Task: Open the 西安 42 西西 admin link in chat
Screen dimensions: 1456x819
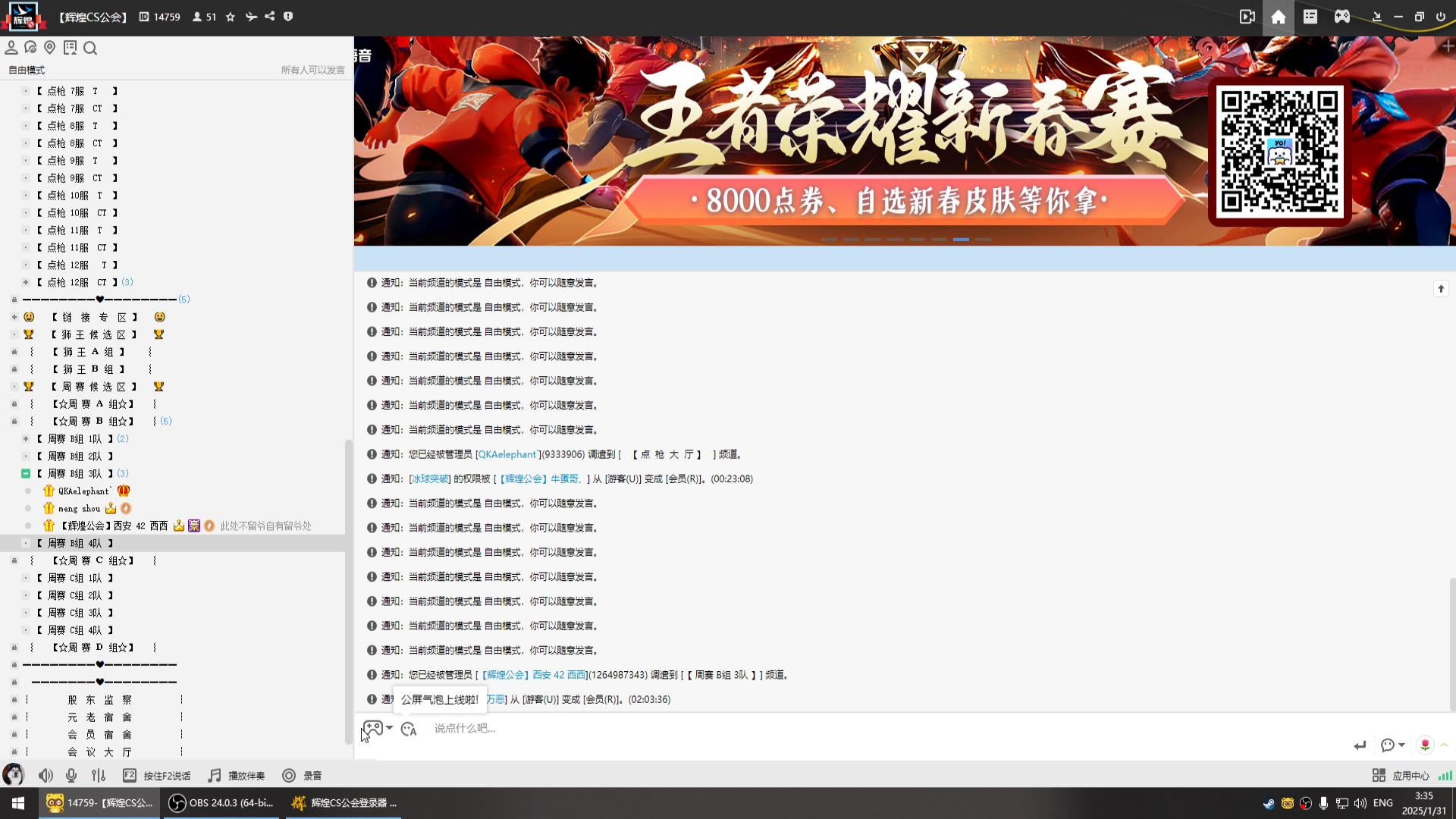Action: 534,675
